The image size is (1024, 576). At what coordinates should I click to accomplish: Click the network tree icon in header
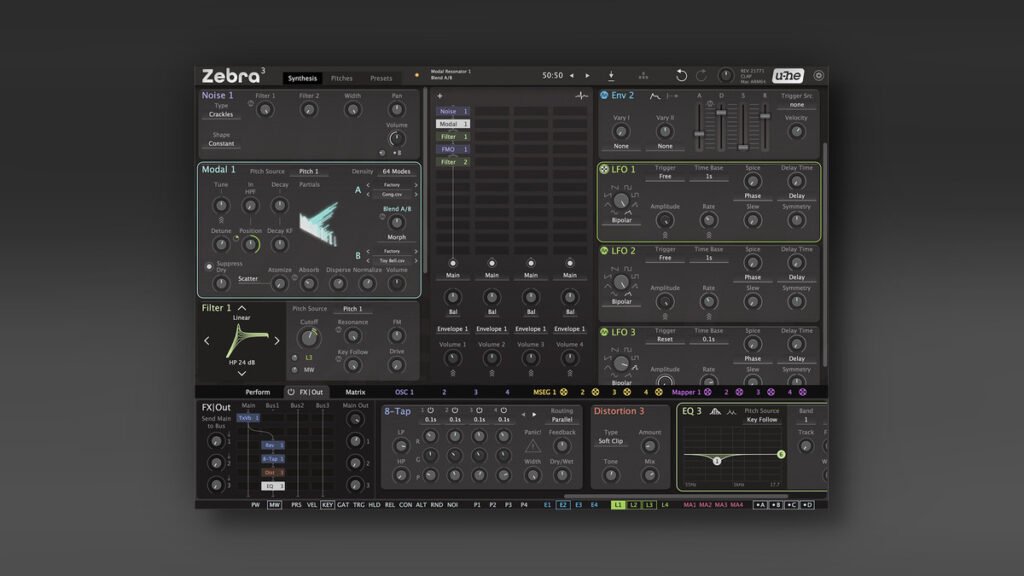coord(643,76)
